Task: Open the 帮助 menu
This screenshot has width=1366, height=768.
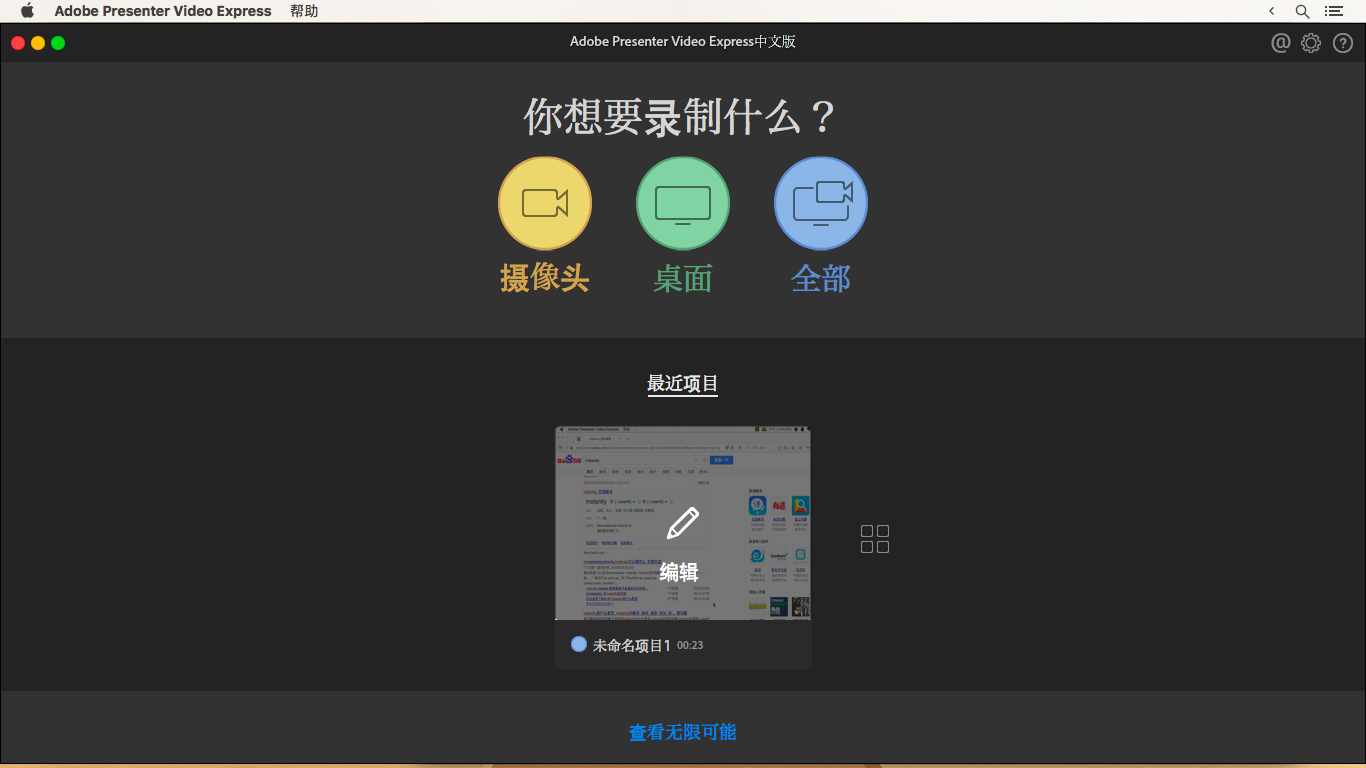Action: coord(304,11)
